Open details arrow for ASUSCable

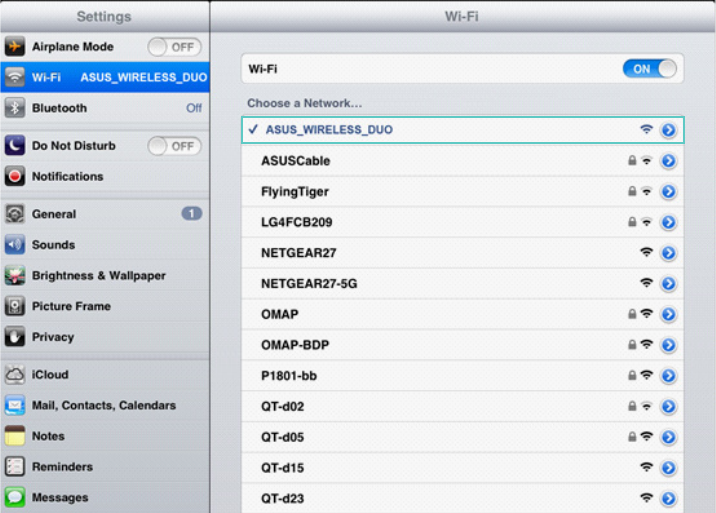pos(669,161)
